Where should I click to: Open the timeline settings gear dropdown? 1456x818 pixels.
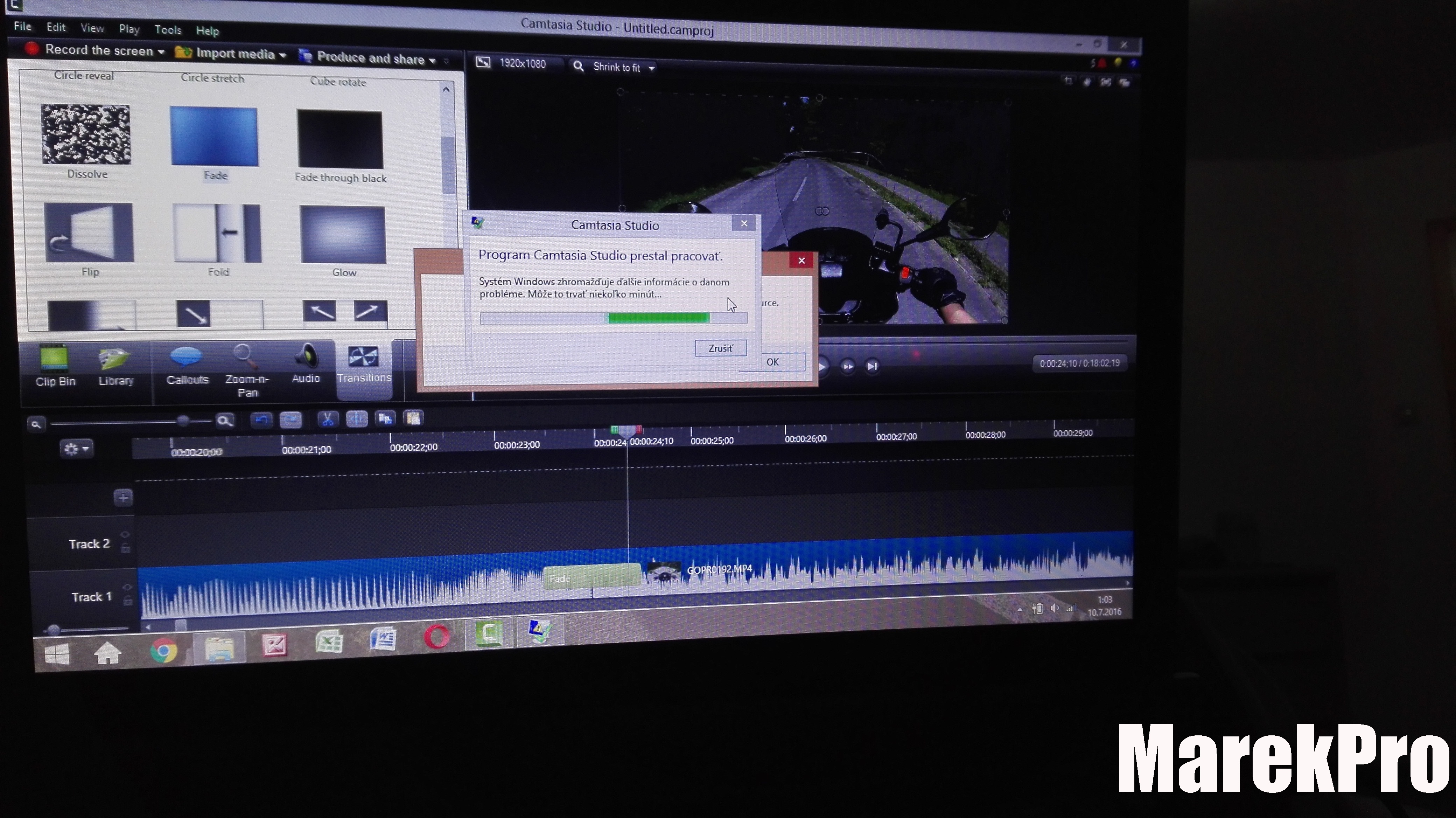(76, 449)
